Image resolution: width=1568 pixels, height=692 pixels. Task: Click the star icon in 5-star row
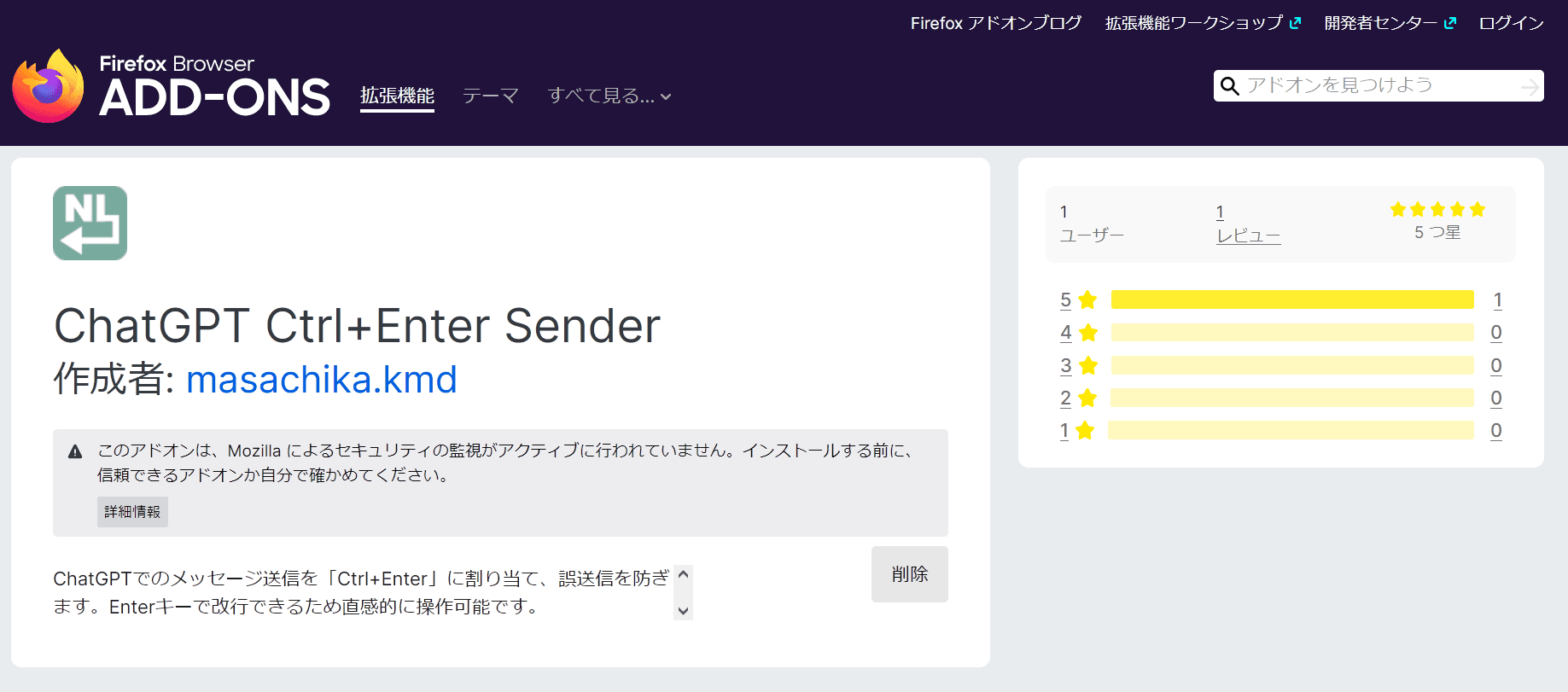1087,300
